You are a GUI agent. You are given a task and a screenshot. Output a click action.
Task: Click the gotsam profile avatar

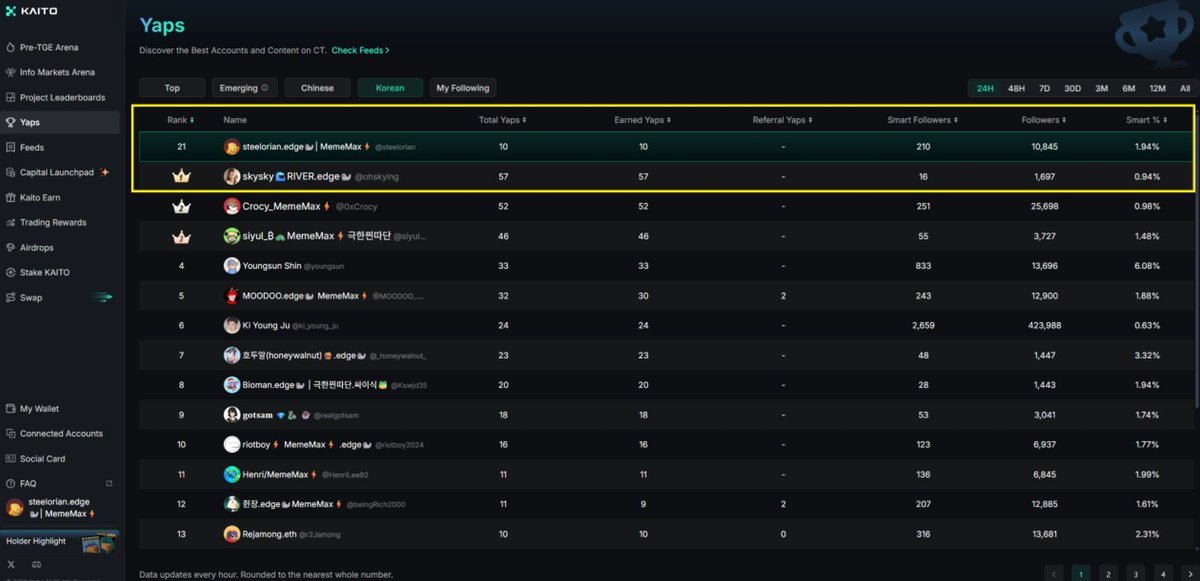[x=232, y=414]
